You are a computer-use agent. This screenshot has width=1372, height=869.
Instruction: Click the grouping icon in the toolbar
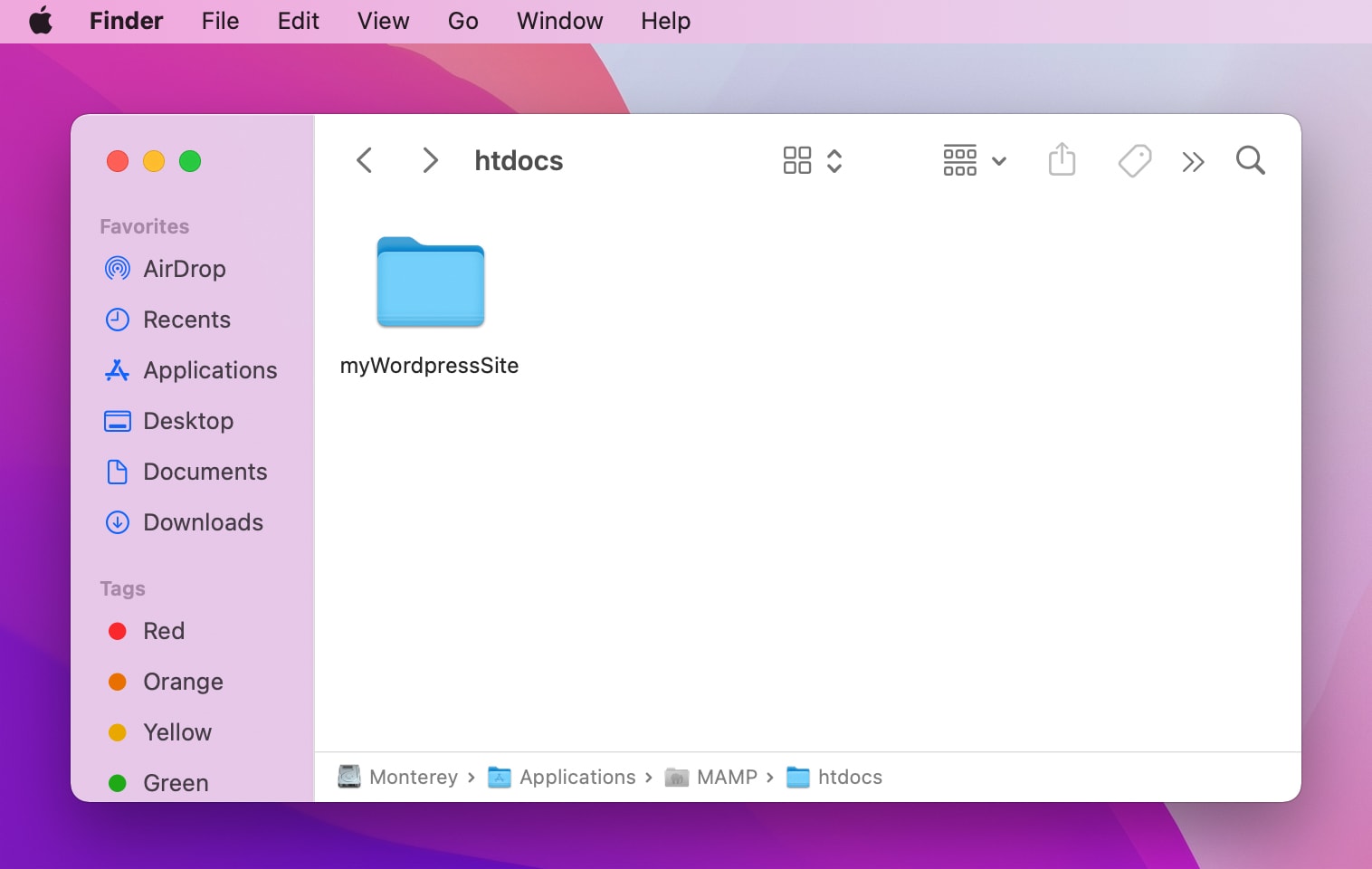[x=960, y=159]
